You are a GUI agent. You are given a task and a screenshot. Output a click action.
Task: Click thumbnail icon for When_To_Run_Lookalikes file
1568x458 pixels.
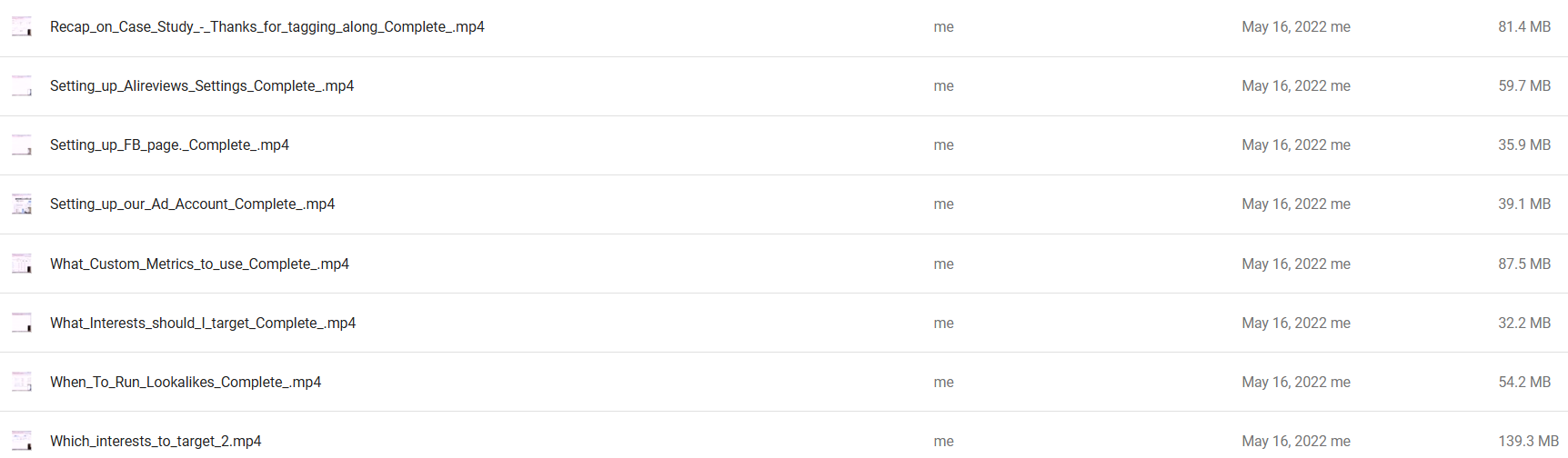point(22,382)
